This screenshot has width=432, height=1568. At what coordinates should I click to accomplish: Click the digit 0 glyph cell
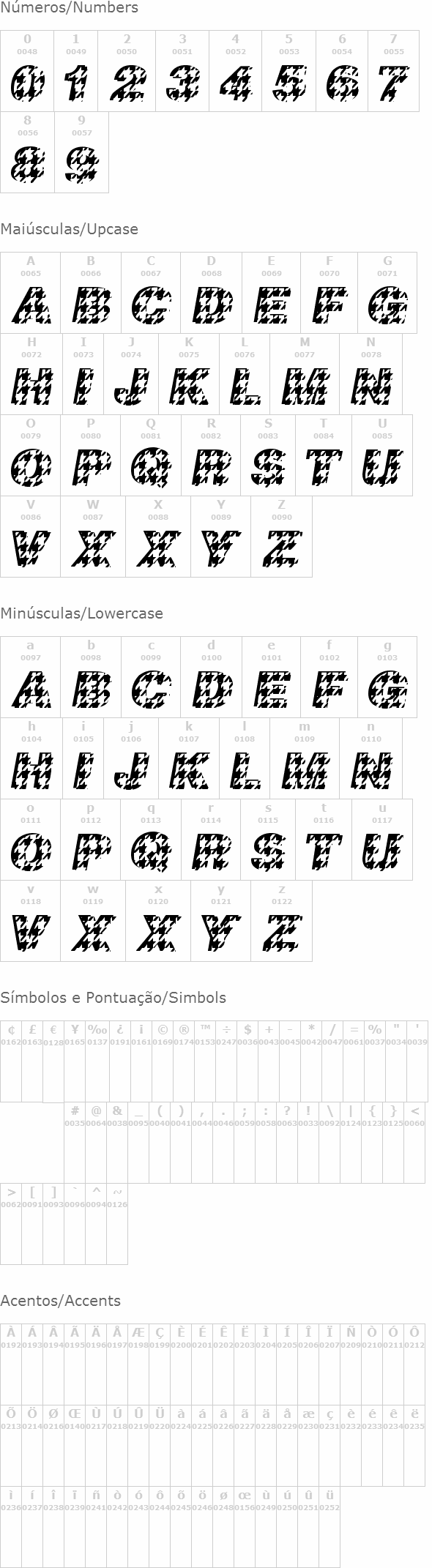click(x=27, y=71)
